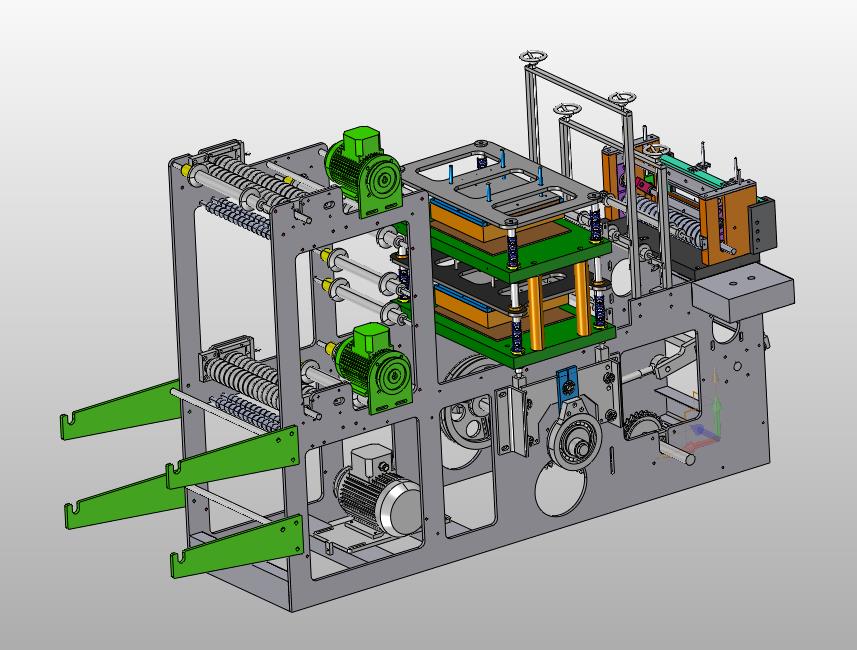This screenshot has height=650, width=857.
Task: Select the uppermost far-left green roll-holder arm
Action: click(x=120, y=409)
